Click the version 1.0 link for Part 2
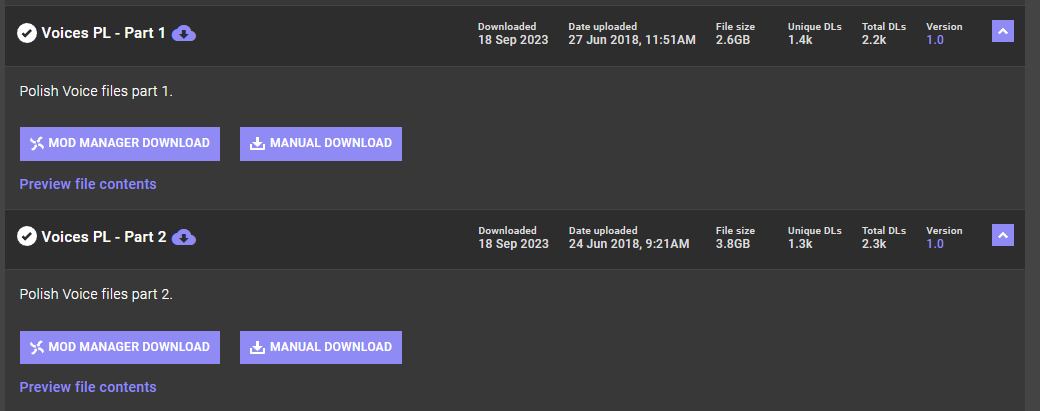The image size is (1040, 411). (x=935, y=244)
